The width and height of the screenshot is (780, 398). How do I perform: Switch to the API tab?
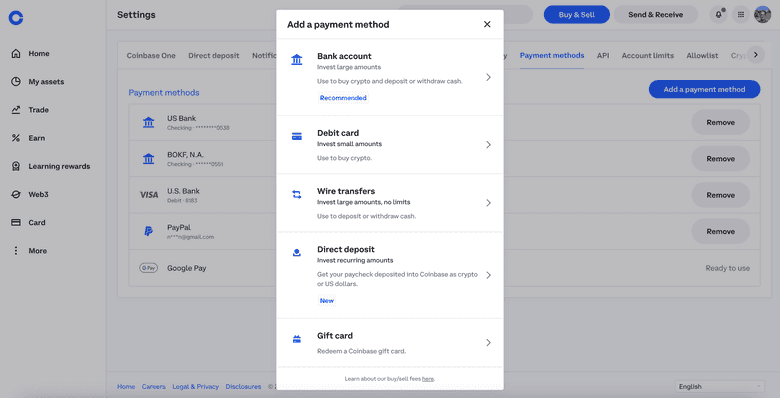(x=603, y=56)
